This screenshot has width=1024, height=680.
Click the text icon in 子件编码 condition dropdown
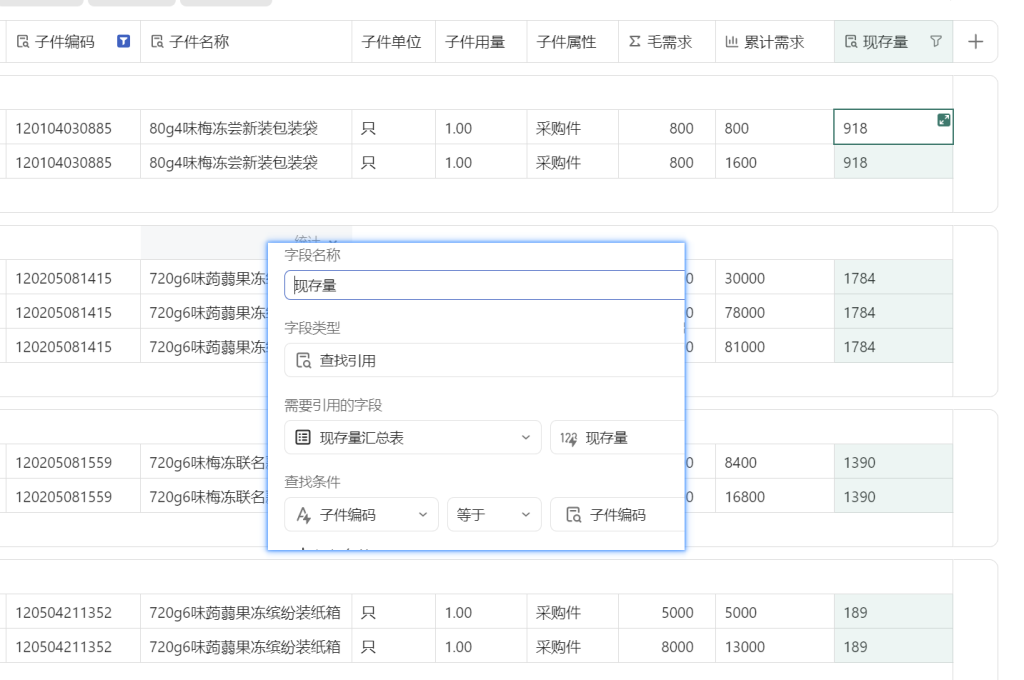pyautogui.click(x=303, y=515)
